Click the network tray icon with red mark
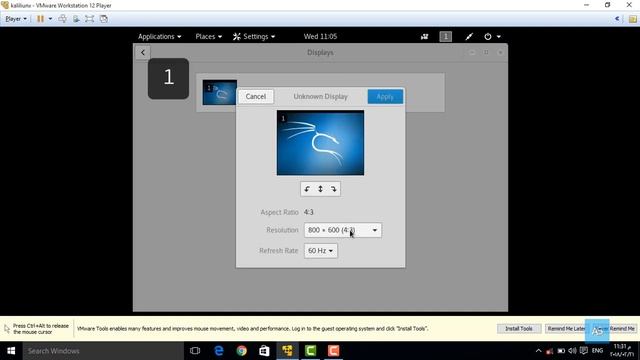Viewport: 640px width, 360px height. (x=550, y=351)
